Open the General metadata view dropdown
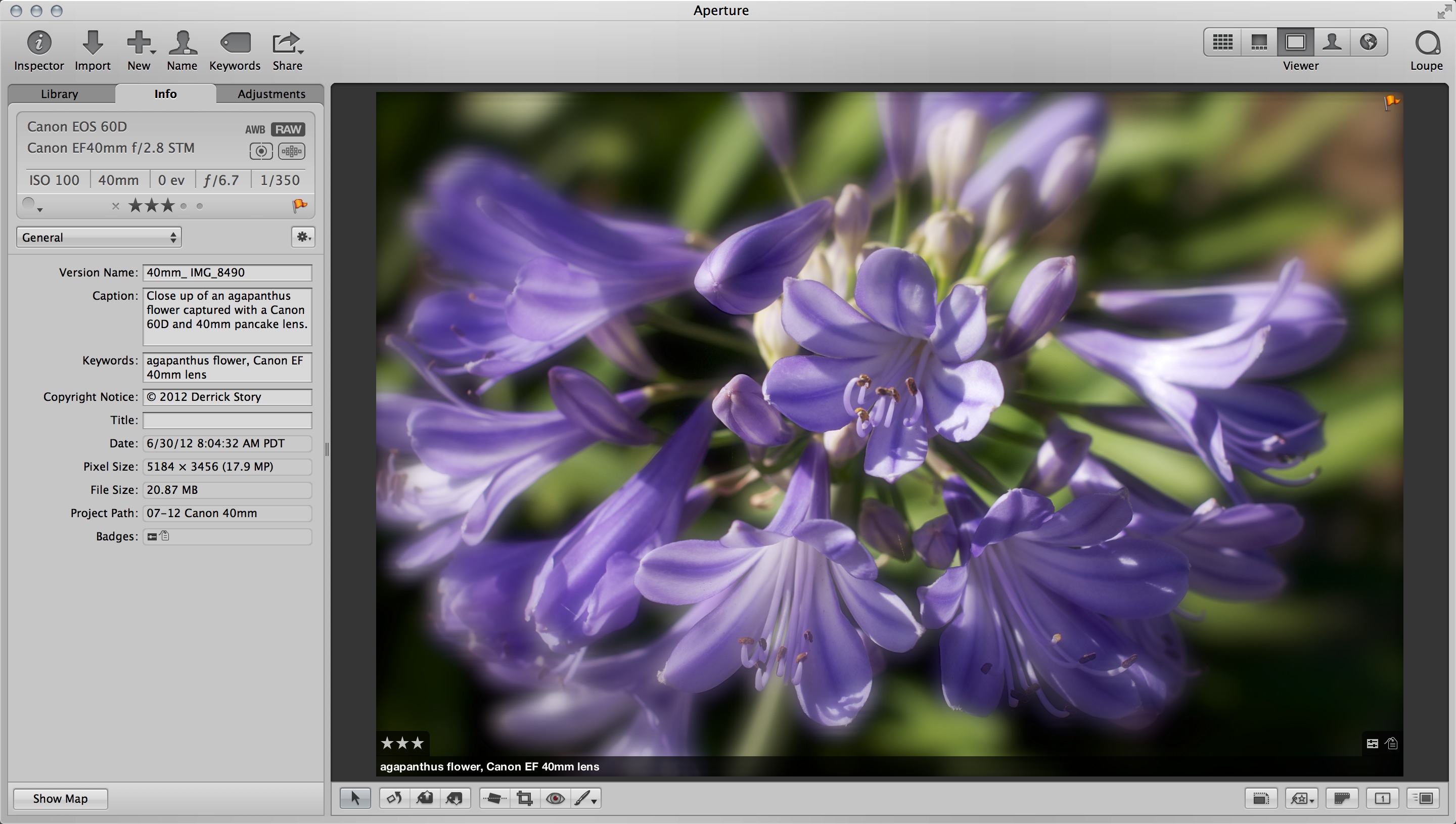Screen dimensions: 1456x824 pos(99,237)
